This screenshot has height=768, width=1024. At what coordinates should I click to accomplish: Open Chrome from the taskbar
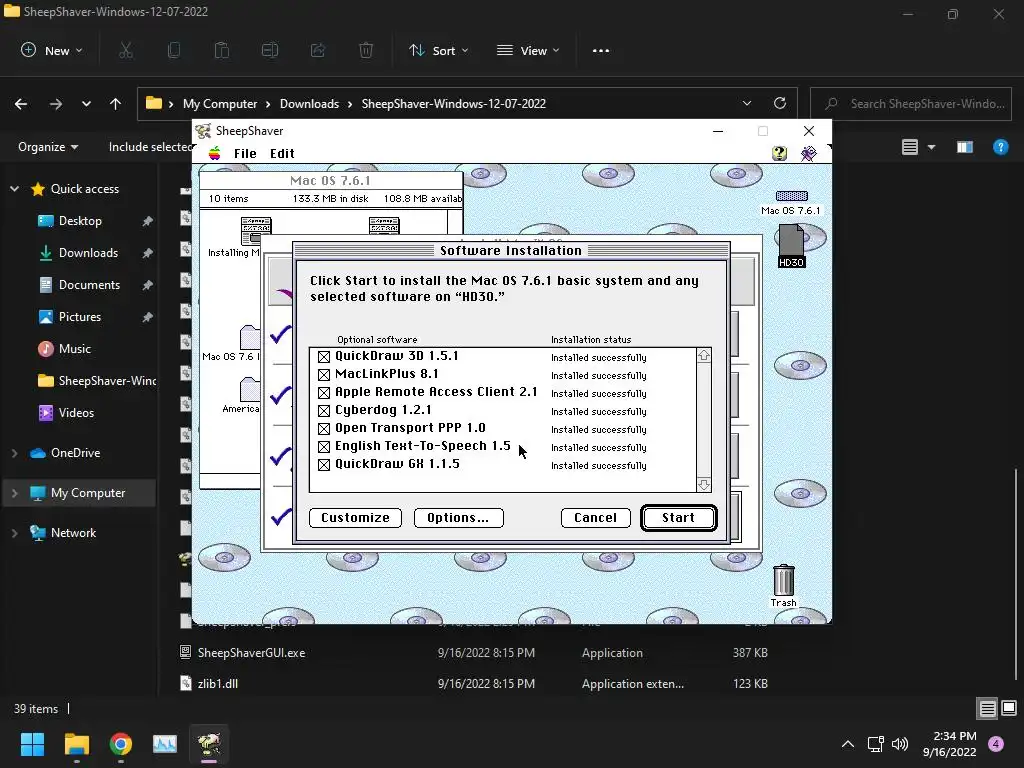(x=121, y=744)
